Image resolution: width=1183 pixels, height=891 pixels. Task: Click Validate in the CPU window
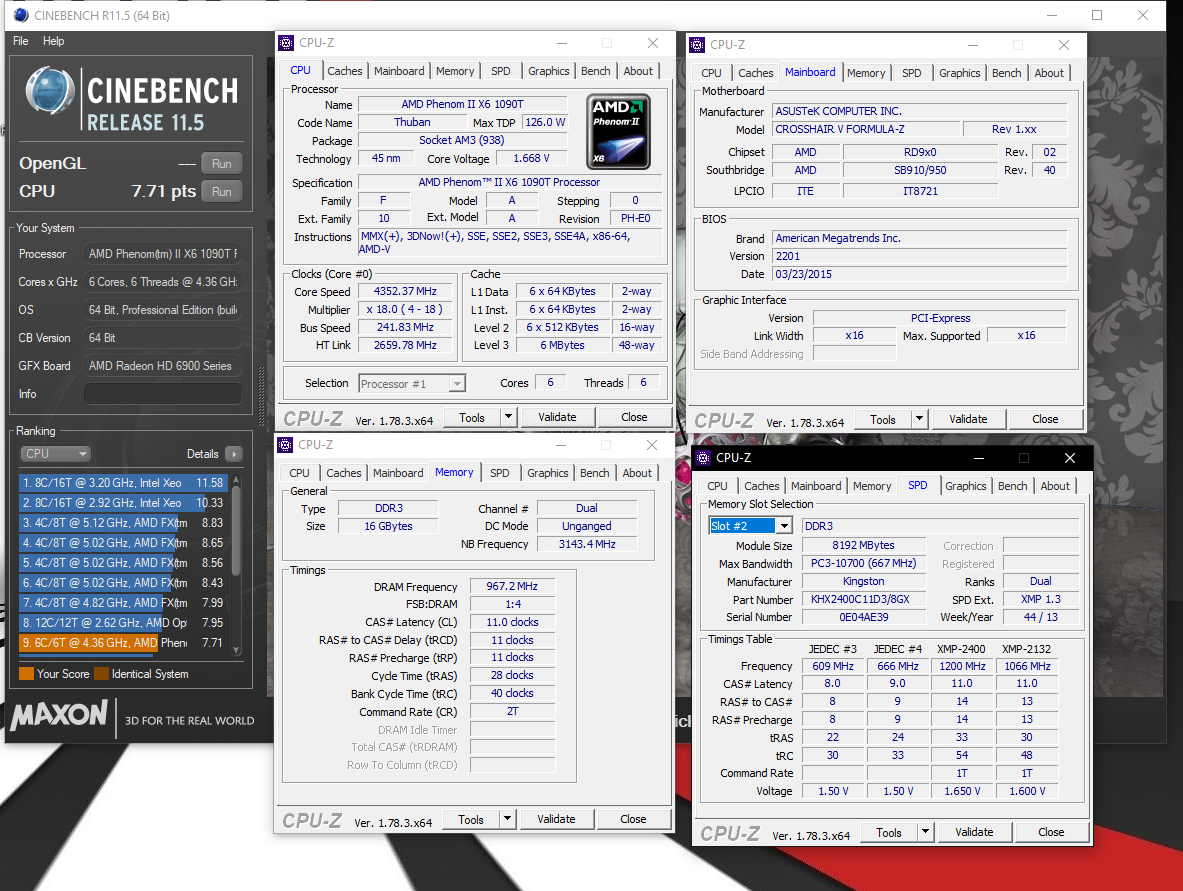pyautogui.click(x=557, y=417)
